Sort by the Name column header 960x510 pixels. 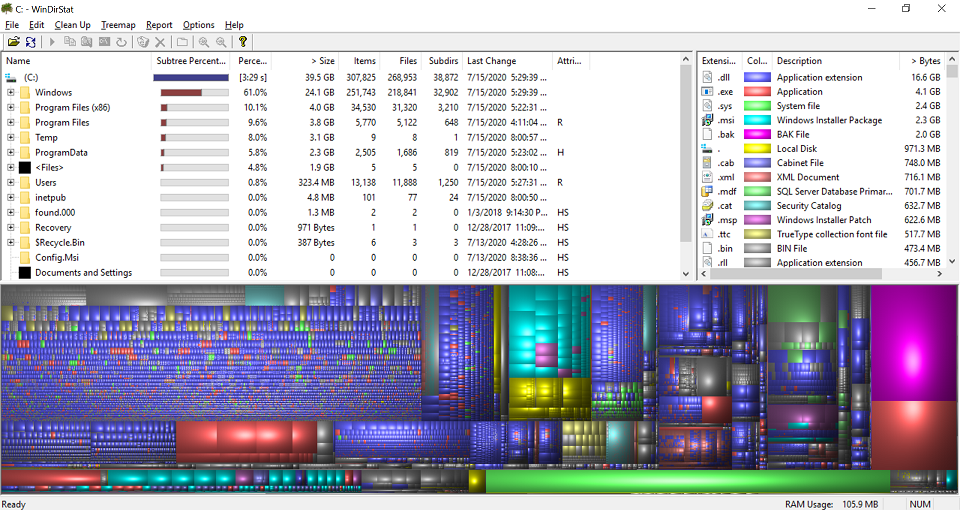point(77,61)
